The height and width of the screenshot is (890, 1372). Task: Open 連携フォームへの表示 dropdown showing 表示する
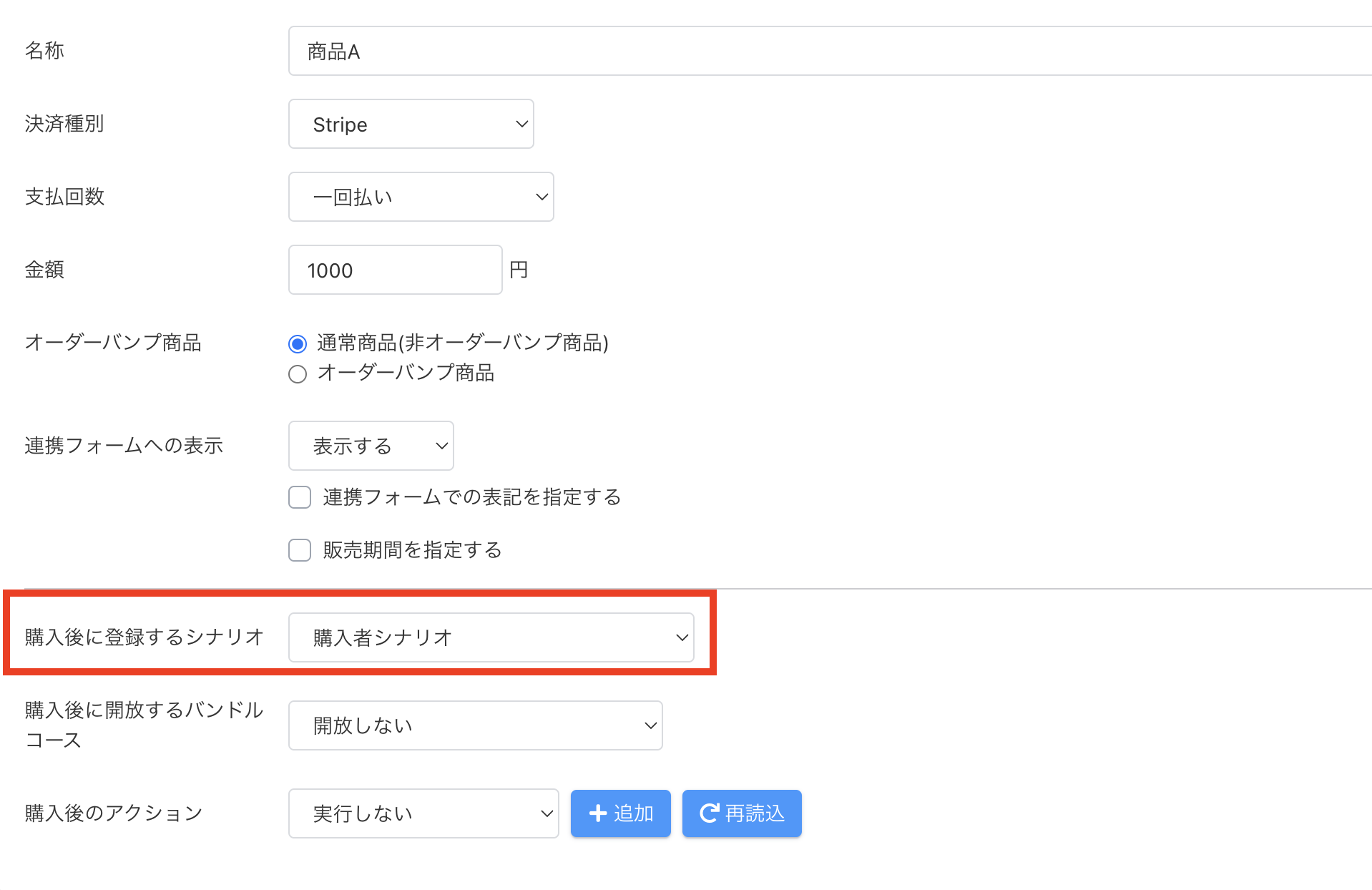tap(371, 446)
